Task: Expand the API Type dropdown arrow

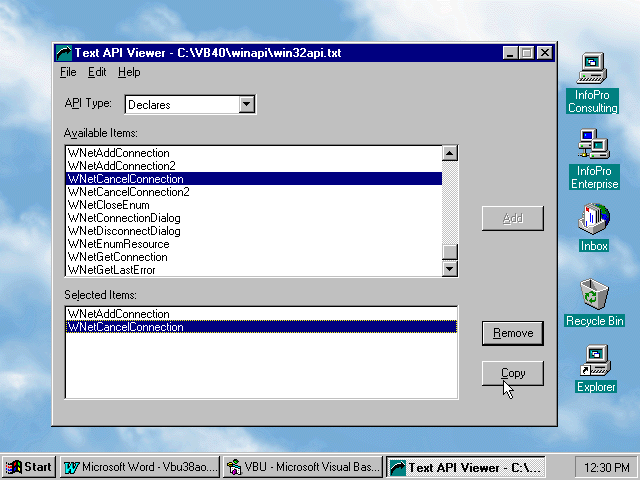Action: pyautogui.click(x=247, y=105)
